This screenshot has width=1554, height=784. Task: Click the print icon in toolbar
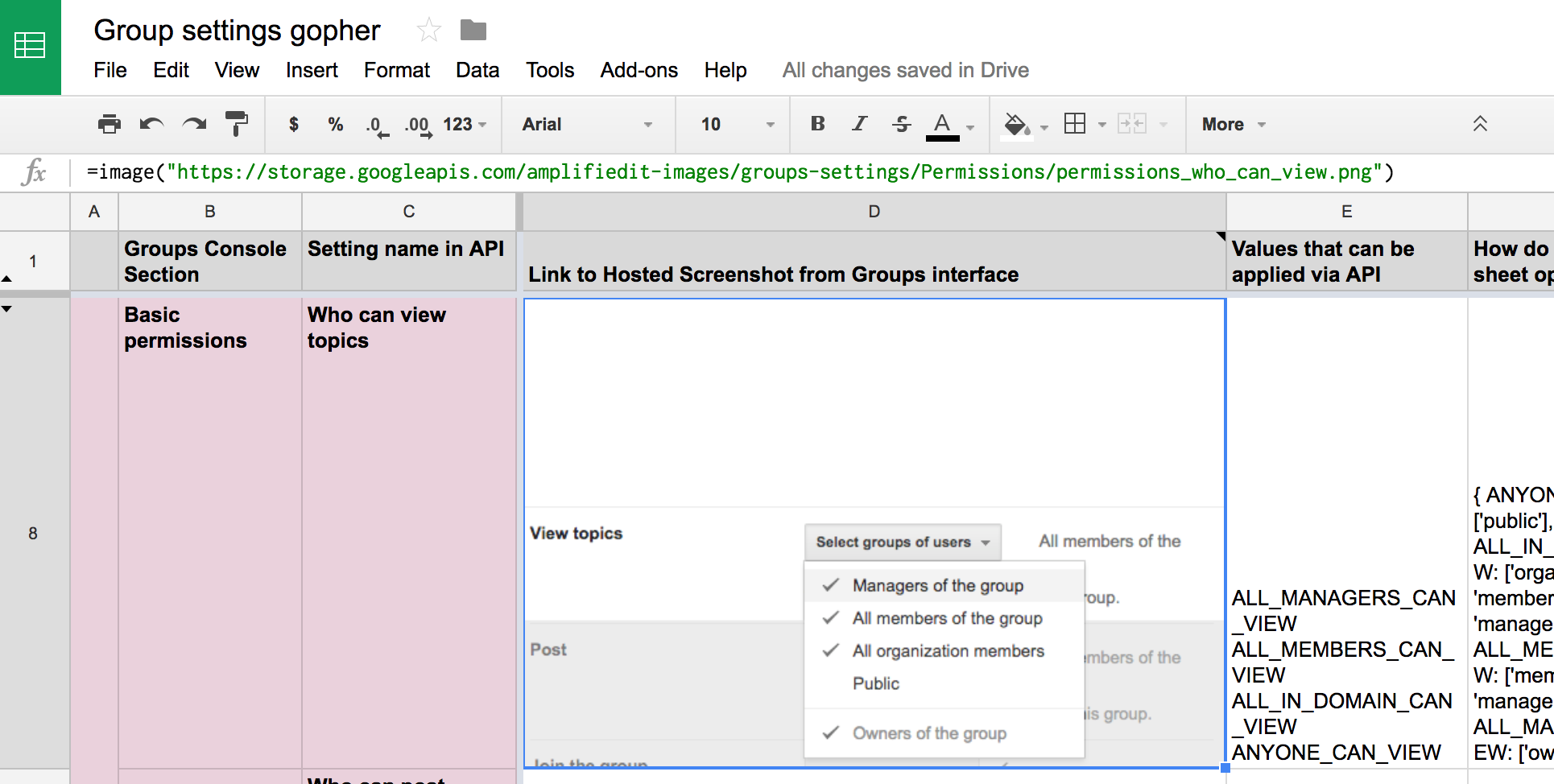[109, 124]
